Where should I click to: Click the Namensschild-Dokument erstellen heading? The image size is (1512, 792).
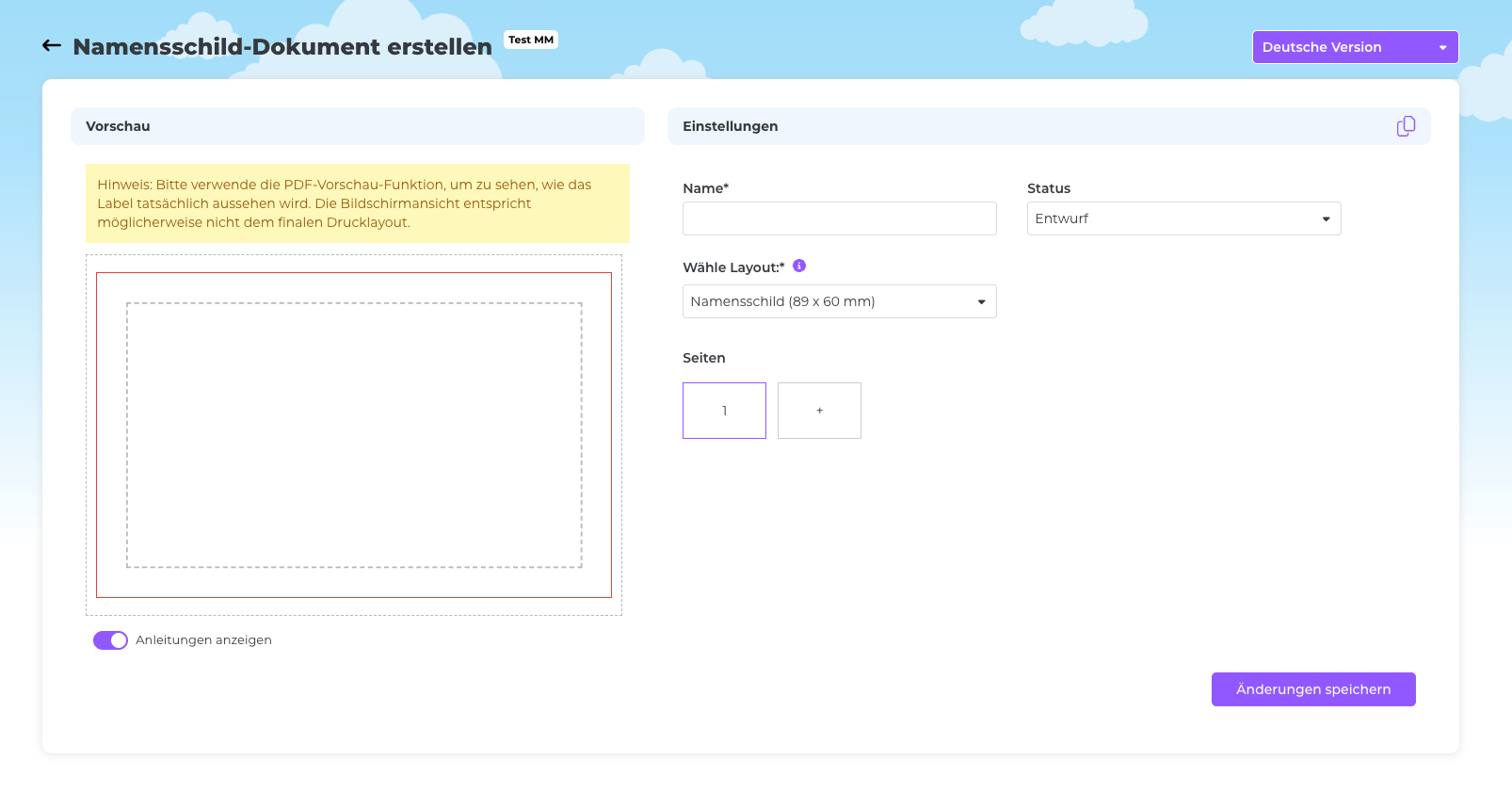pos(282,47)
